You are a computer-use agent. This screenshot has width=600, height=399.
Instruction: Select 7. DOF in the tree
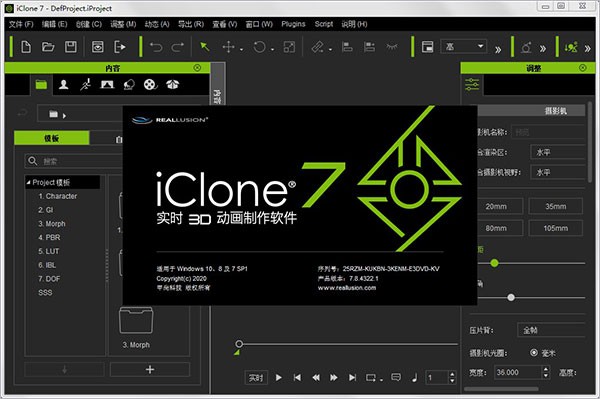click(x=49, y=278)
